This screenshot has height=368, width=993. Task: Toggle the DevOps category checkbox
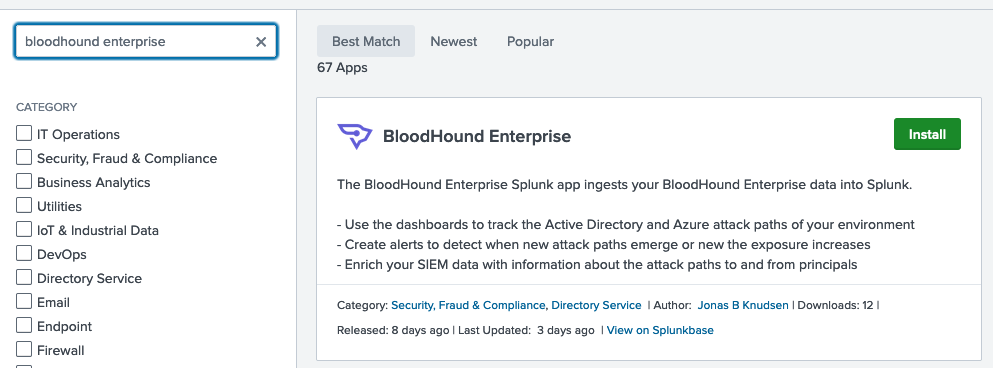(23, 254)
